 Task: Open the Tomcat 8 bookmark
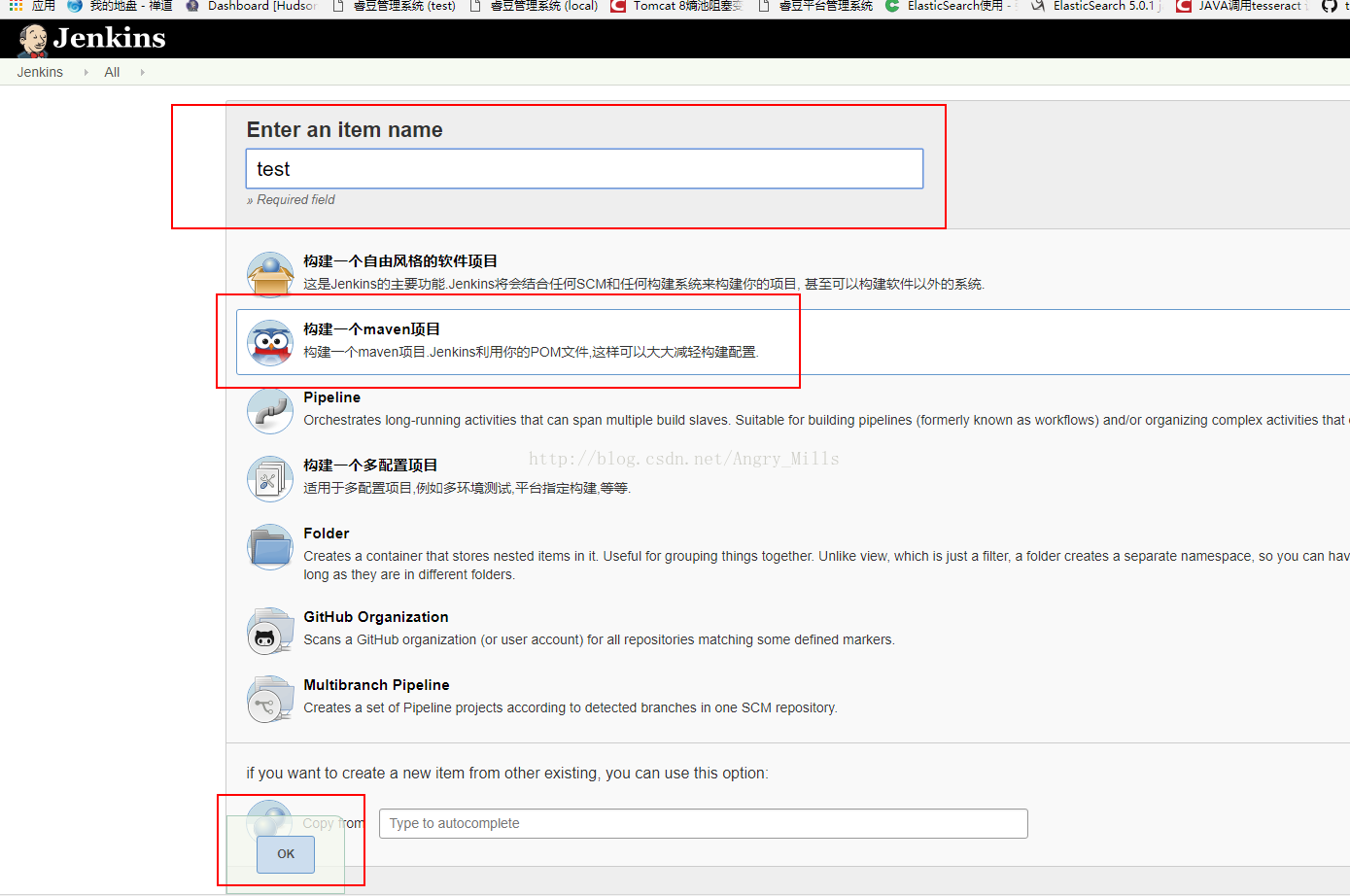pyautogui.click(x=675, y=6)
